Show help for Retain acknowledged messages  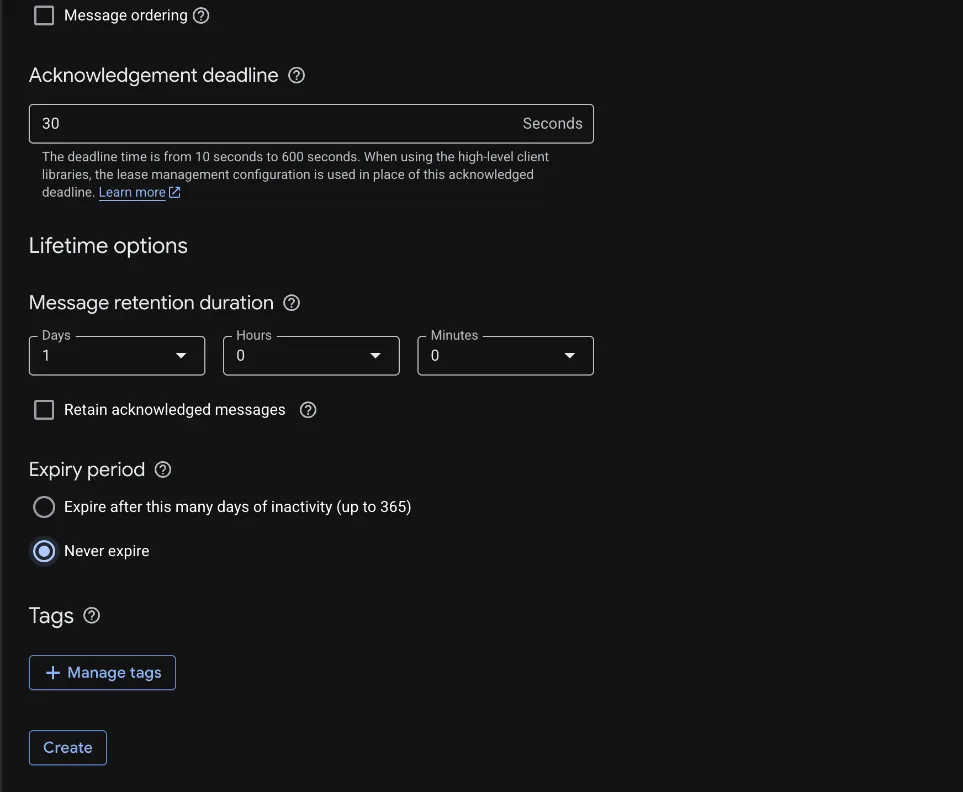coord(308,410)
